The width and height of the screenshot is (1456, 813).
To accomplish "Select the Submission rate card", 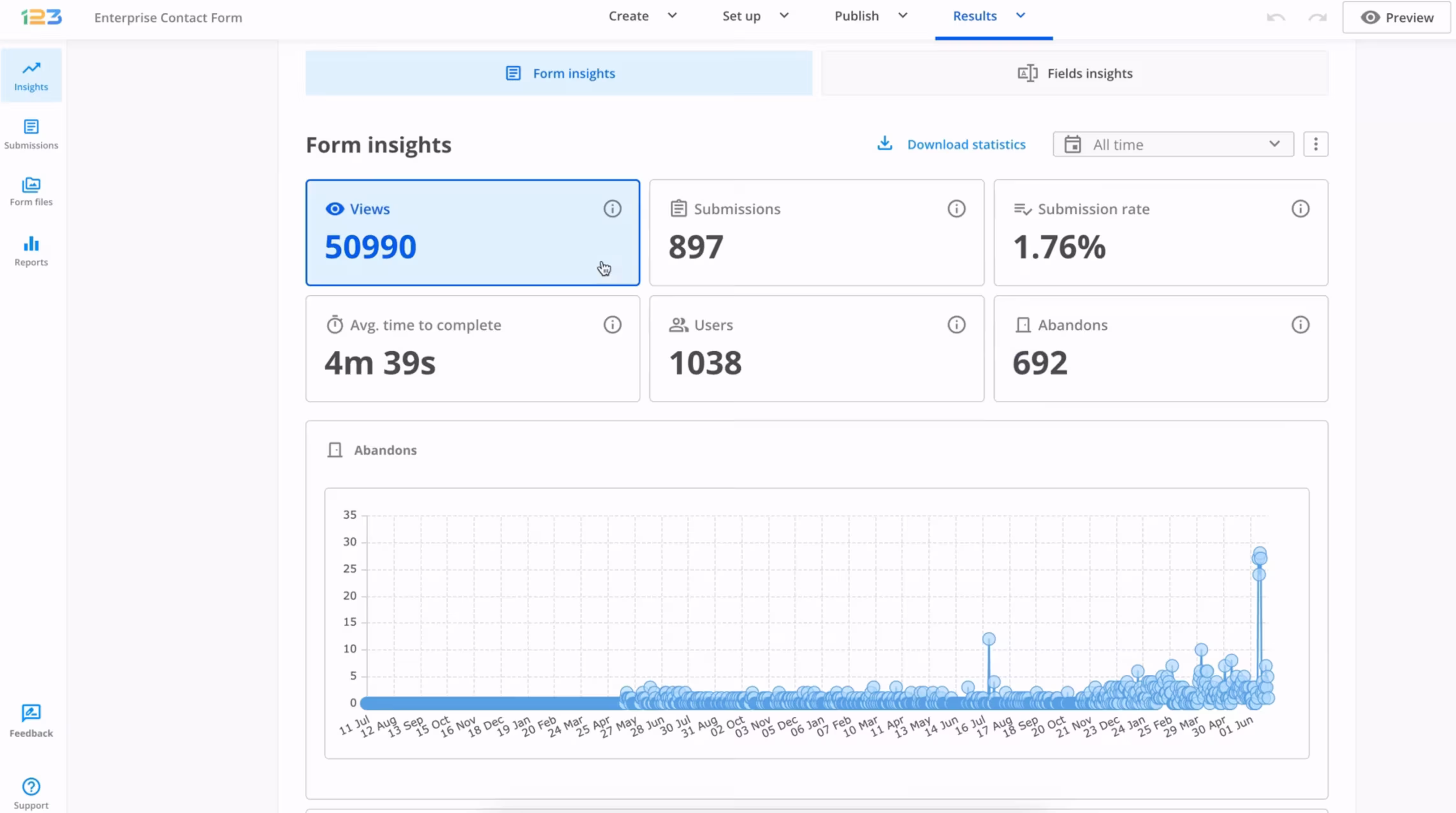I will [x=1161, y=233].
